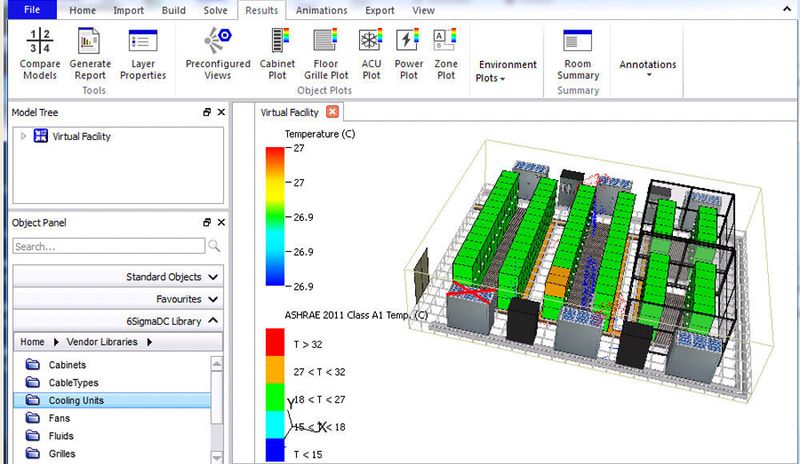
Task: Open the Annotations dropdown
Action: coord(647,68)
